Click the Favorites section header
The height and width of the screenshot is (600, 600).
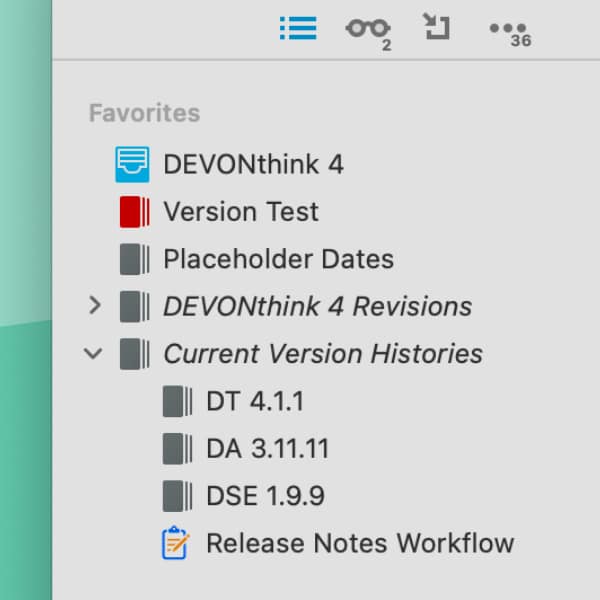point(144,113)
